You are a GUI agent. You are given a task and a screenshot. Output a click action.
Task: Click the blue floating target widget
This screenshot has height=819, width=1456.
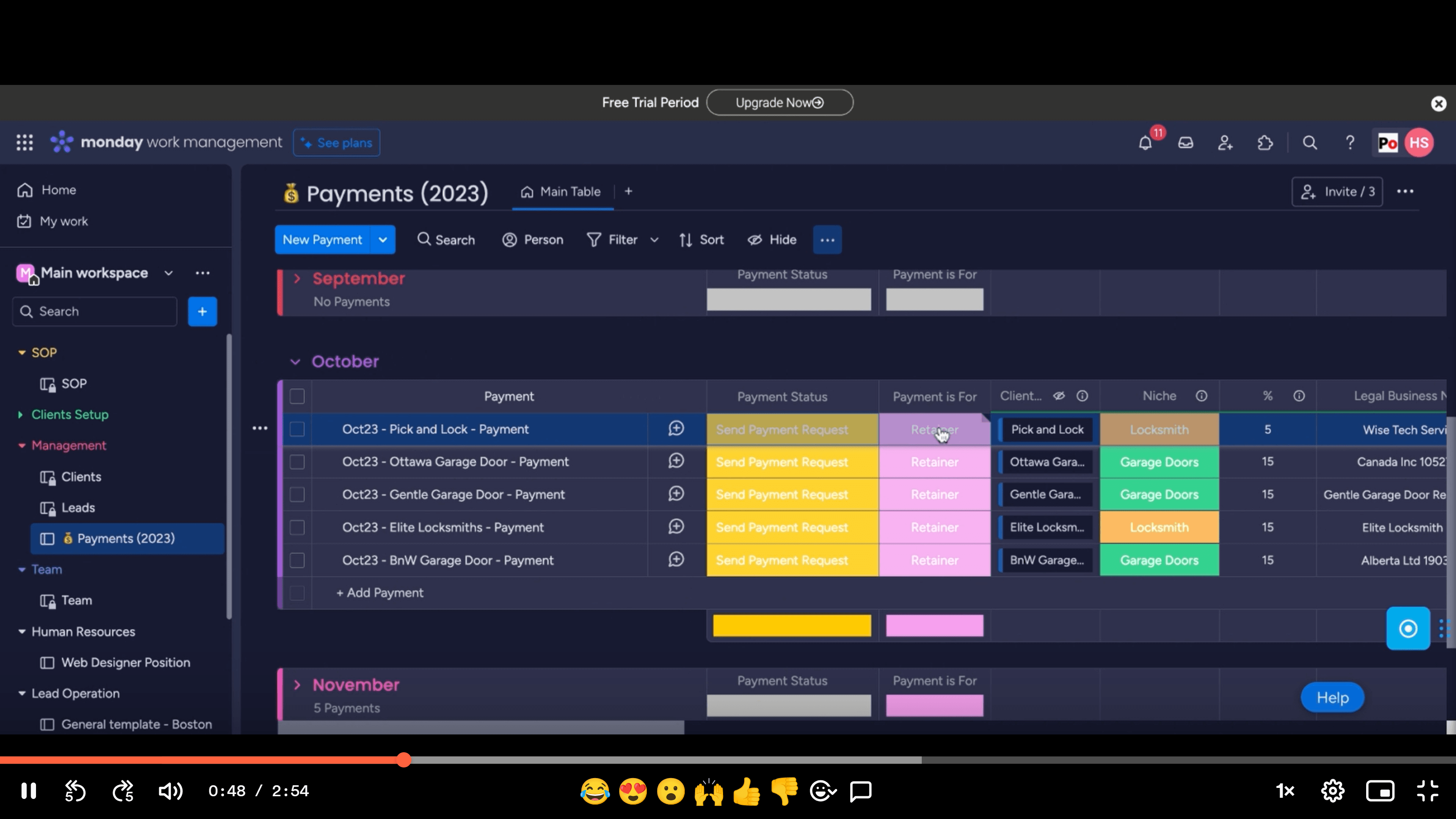pyautogui.click(x=1407, y=629)
